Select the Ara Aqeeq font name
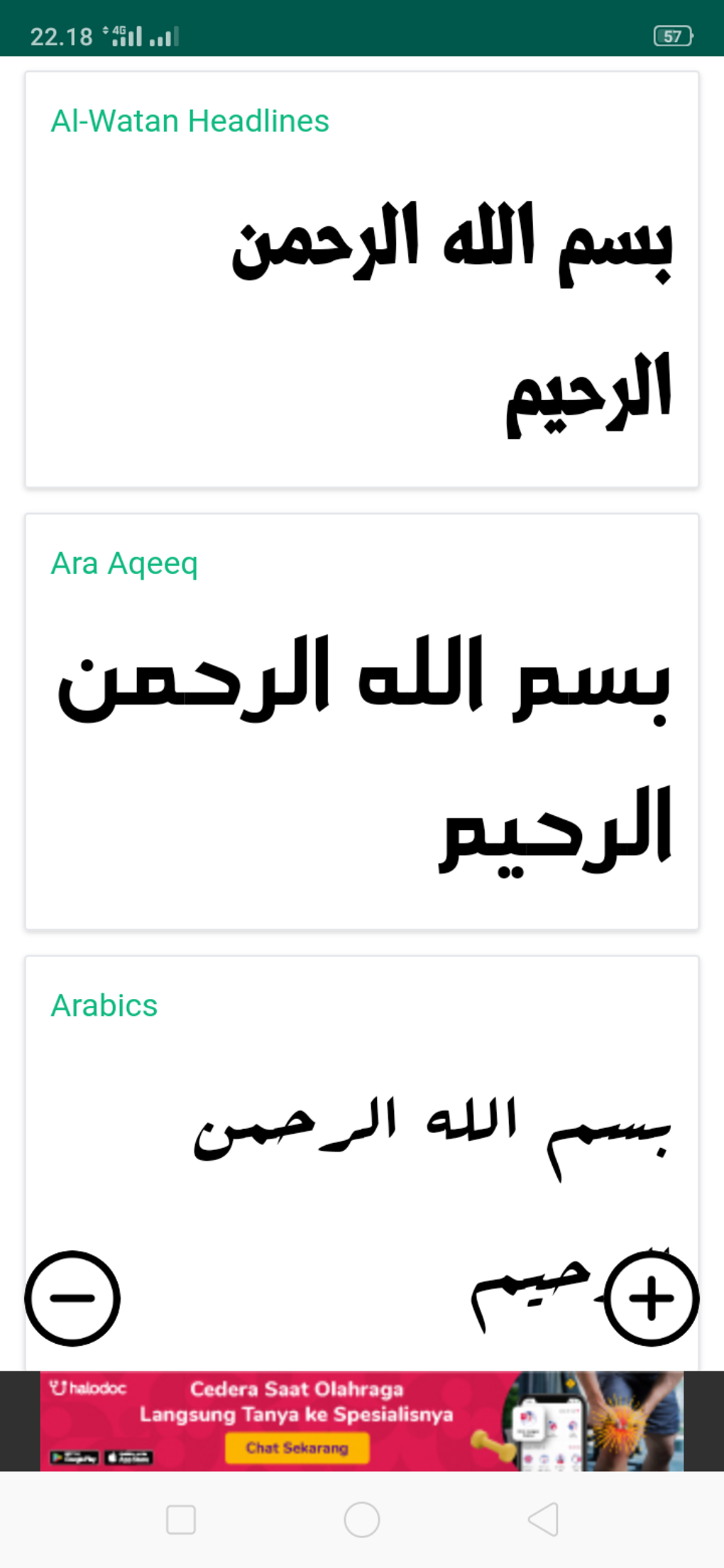 pyautogui.click(x=125, y=563)
